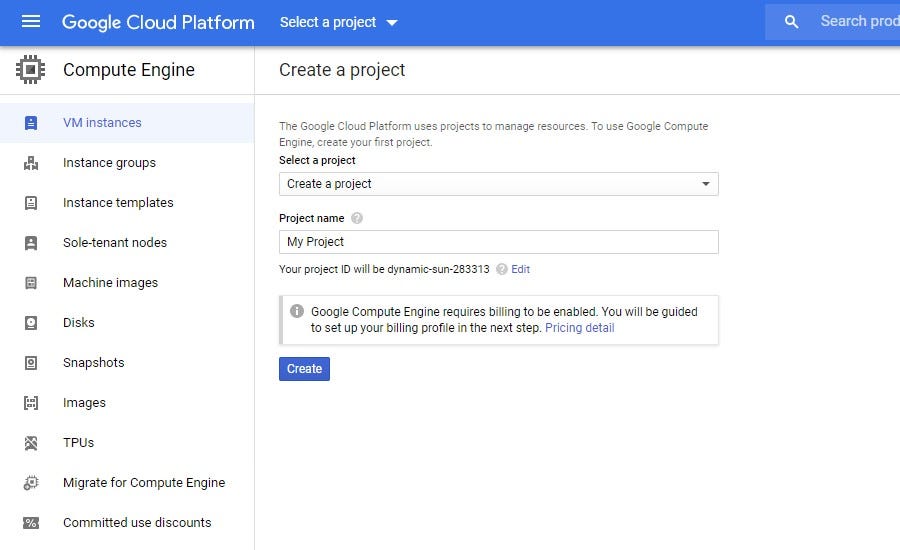Click the Instance groups icon

(31, 163)
